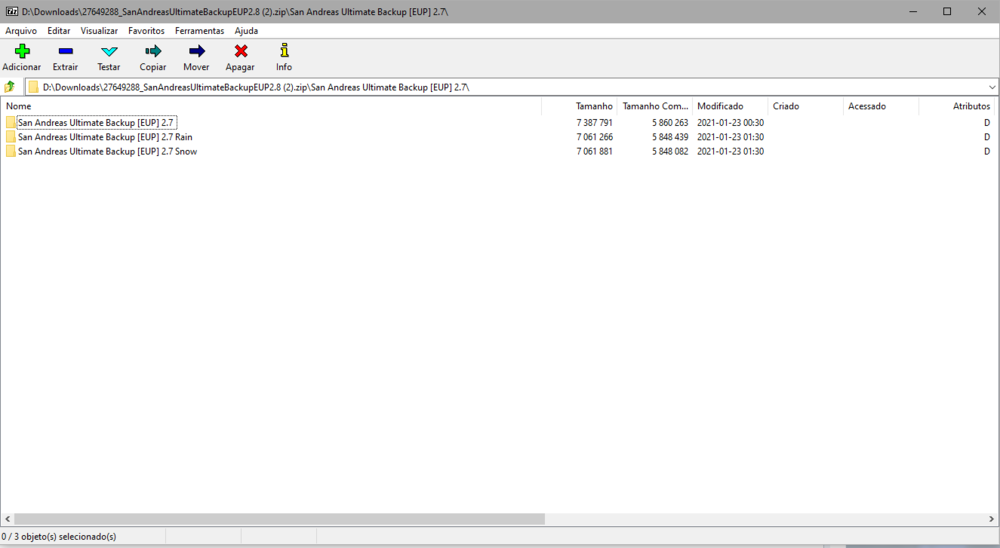
Task: Click the scrollbar right arrow
Action: pyautogui.click(x=992, y=519)
